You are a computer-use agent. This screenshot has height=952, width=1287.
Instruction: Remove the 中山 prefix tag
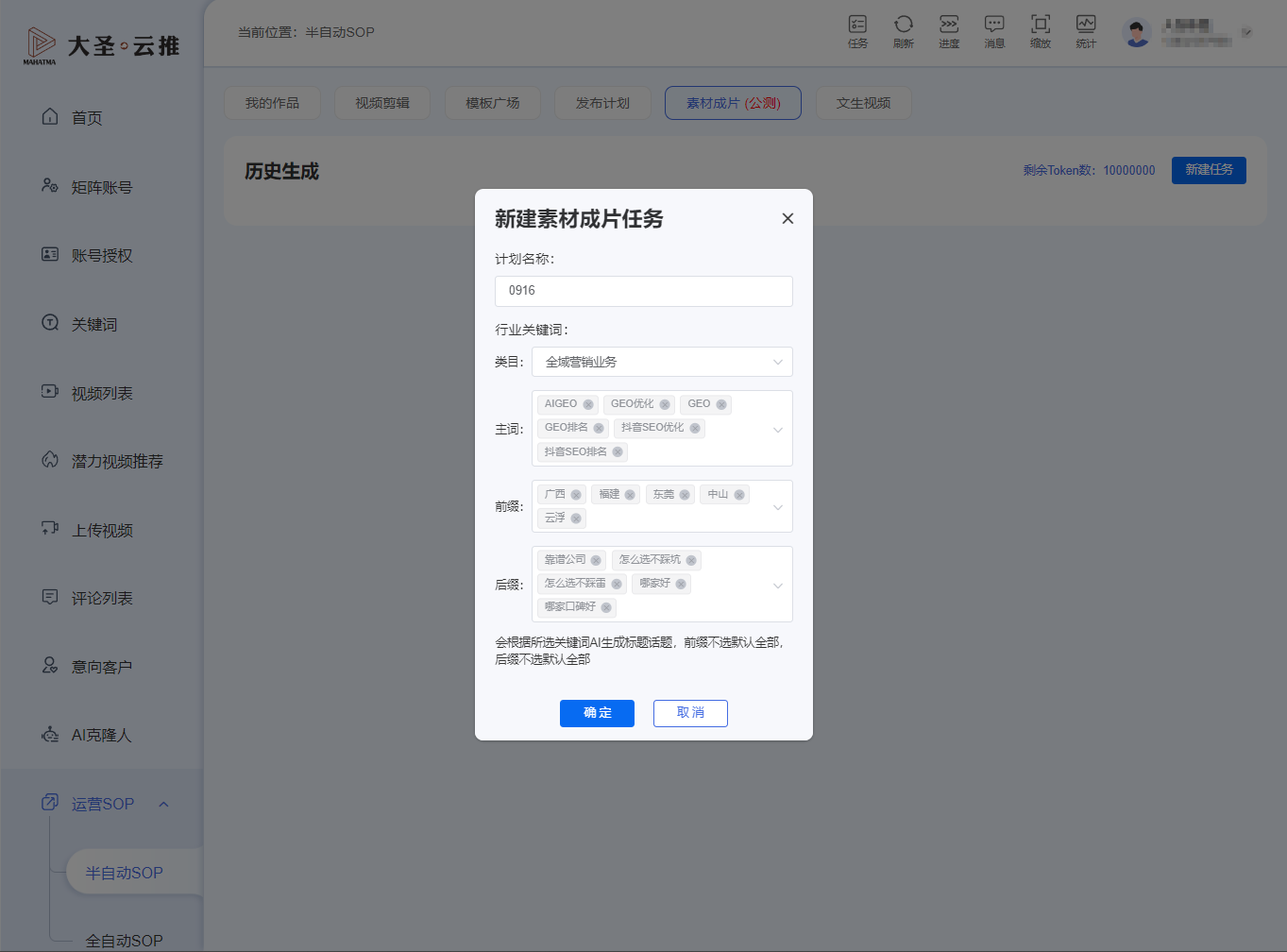[739, 495]
